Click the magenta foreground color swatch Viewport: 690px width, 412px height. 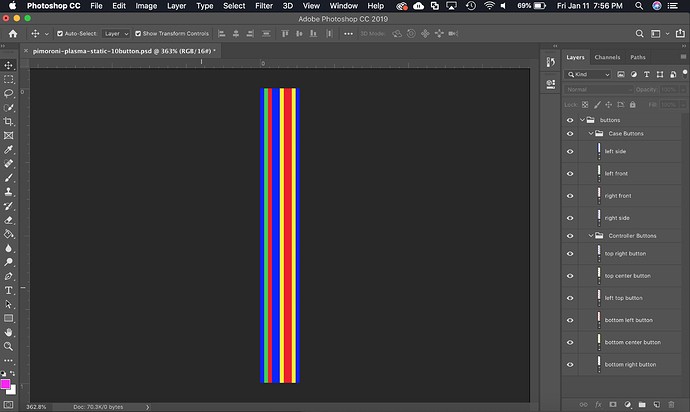(5, 384)
